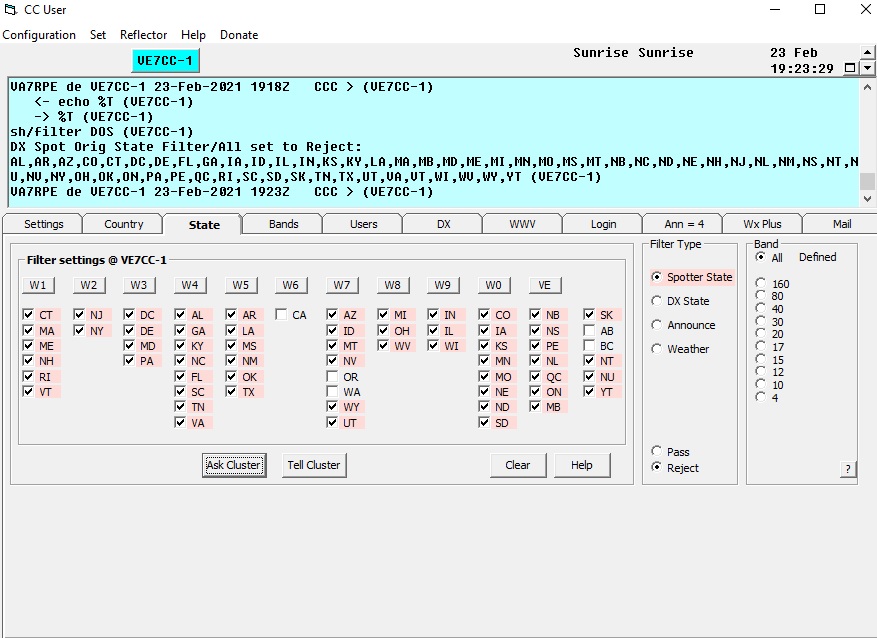Open the Set menu

click(98, 35)
